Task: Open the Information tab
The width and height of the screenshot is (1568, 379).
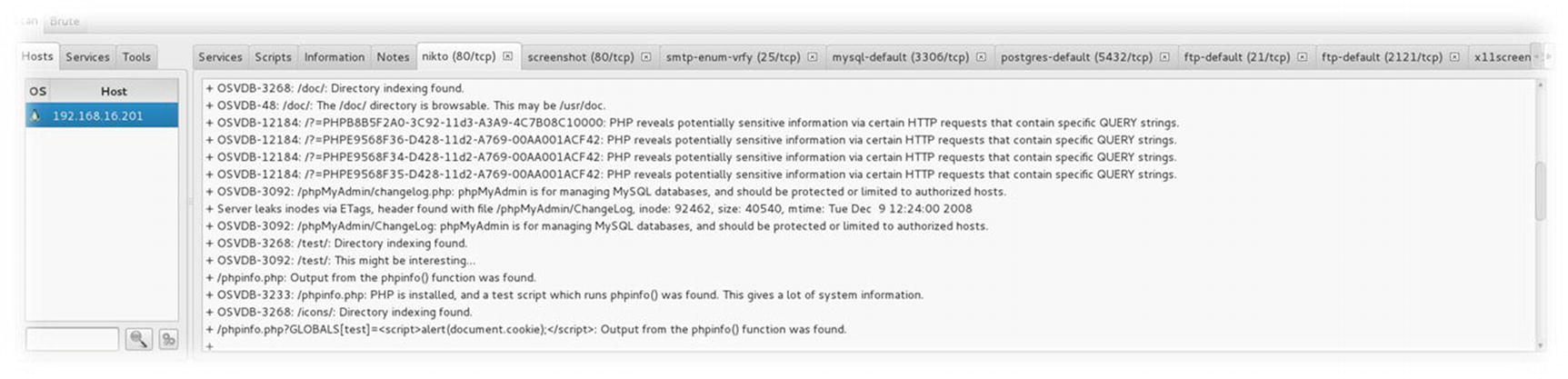Action: pos(334,56)
